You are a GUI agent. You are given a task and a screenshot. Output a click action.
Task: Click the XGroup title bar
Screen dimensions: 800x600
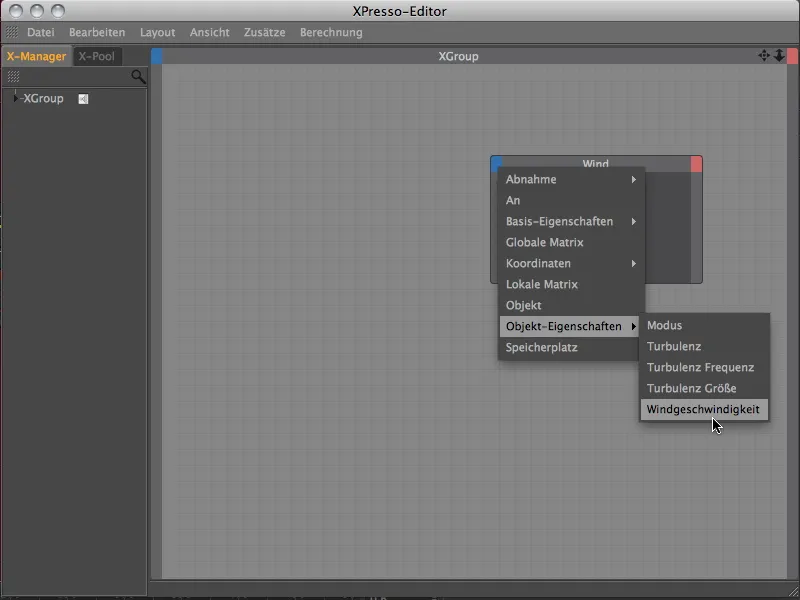point(458,56)
